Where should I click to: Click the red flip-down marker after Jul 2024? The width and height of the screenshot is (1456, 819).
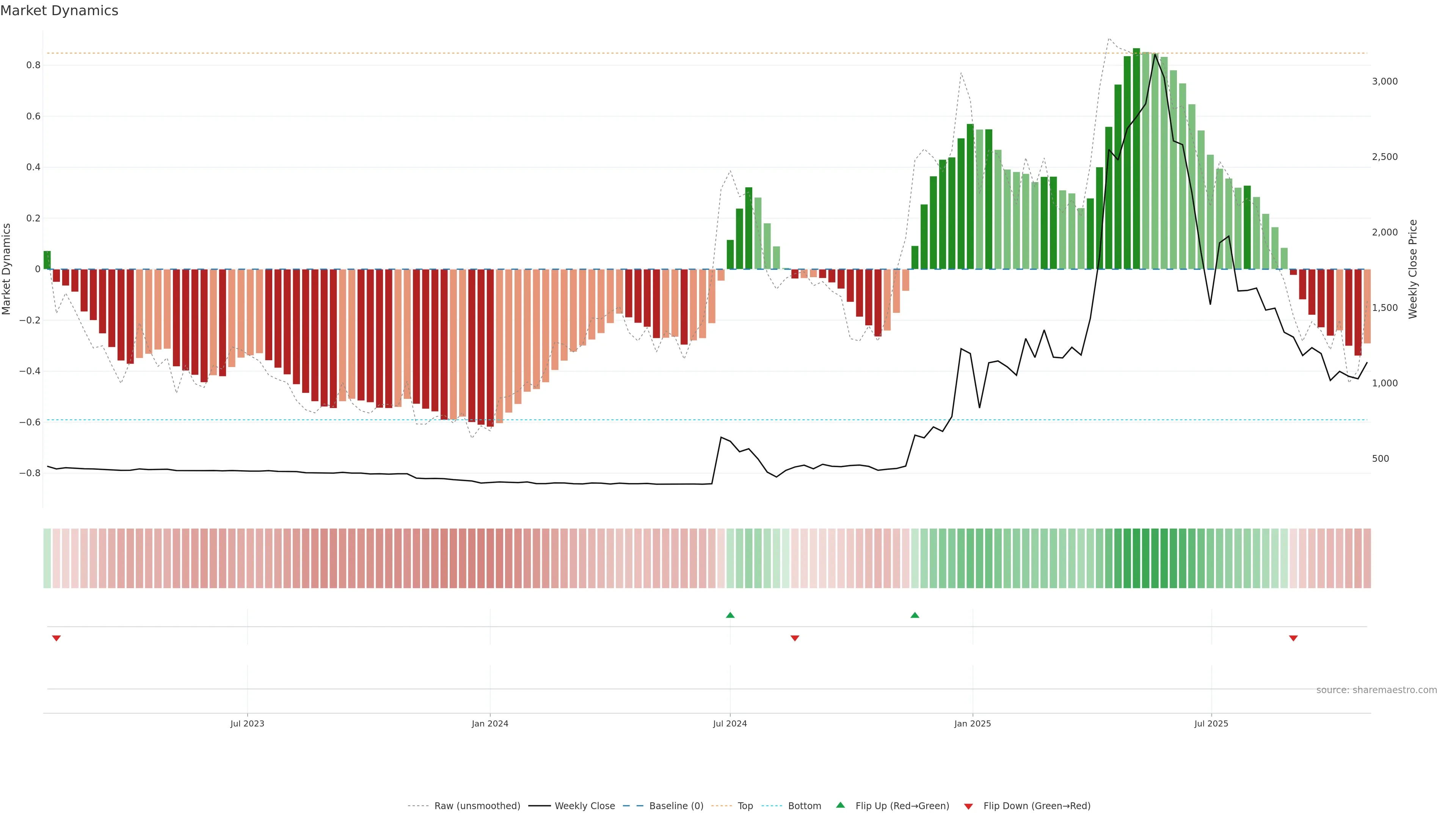[x=795, y=638]
